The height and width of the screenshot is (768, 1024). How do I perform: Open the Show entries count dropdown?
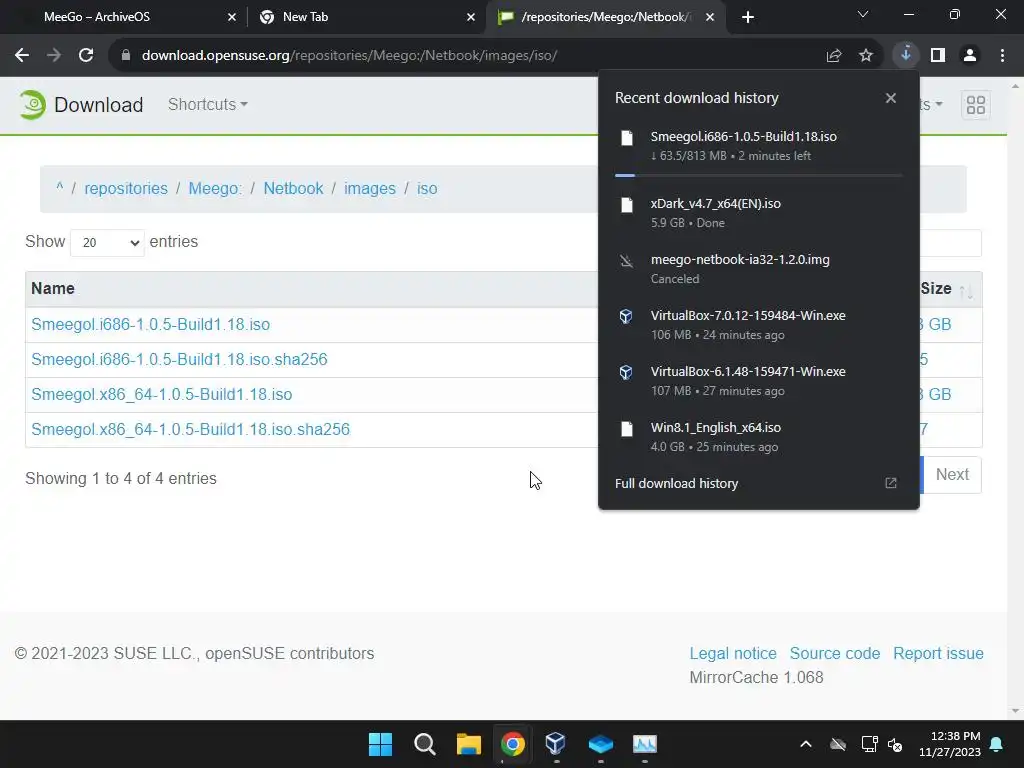107,242
